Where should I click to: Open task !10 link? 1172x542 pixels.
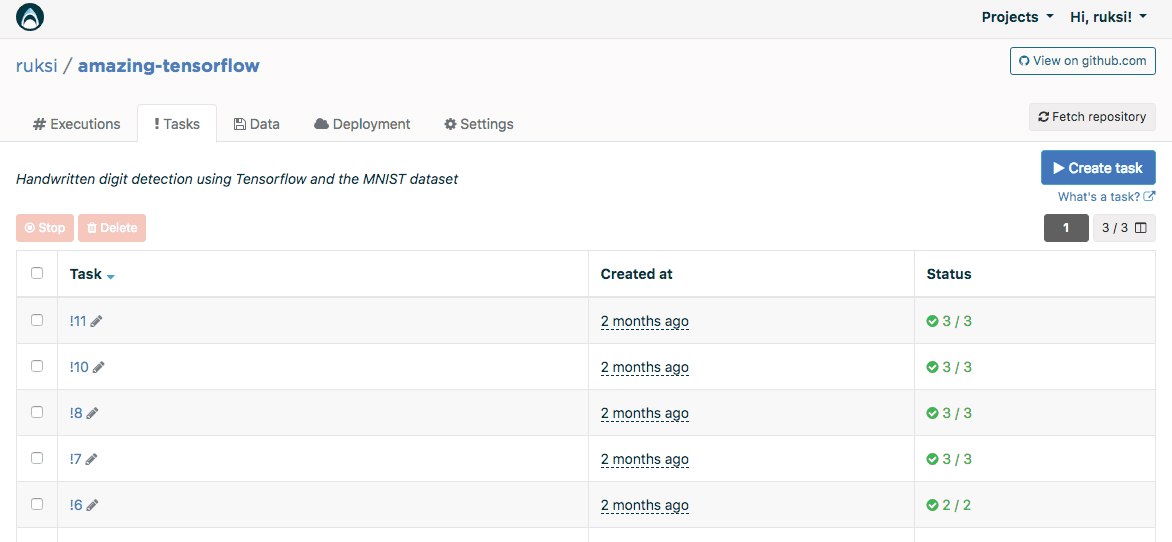[x=79, y=367]
